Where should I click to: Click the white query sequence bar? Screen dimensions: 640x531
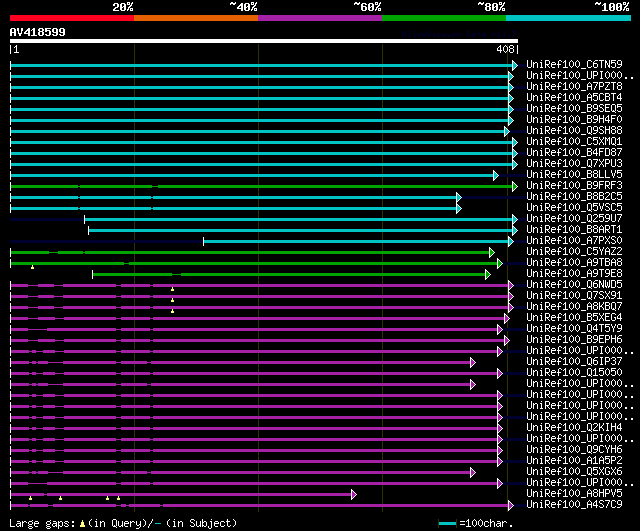[264, 41]
